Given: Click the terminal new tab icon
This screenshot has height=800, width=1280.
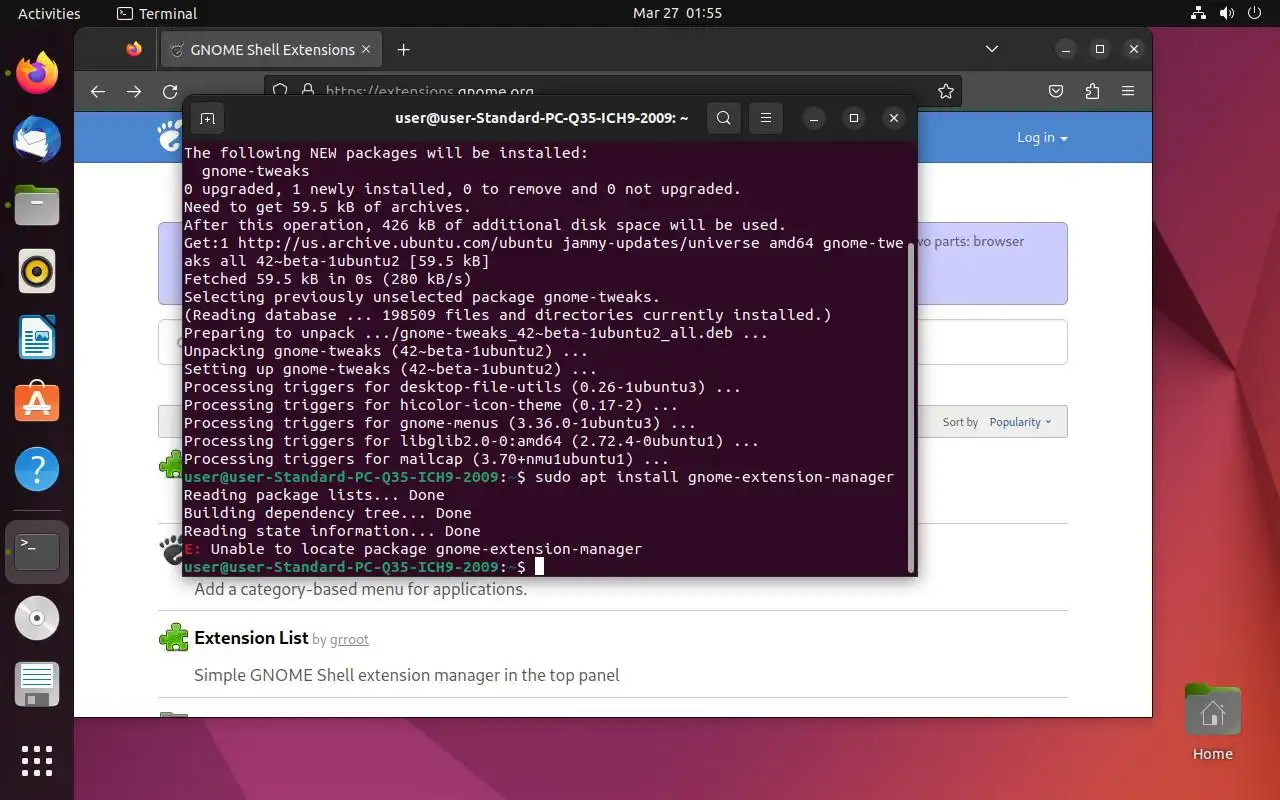Looking at the screenshot, I should pos(207,118).
